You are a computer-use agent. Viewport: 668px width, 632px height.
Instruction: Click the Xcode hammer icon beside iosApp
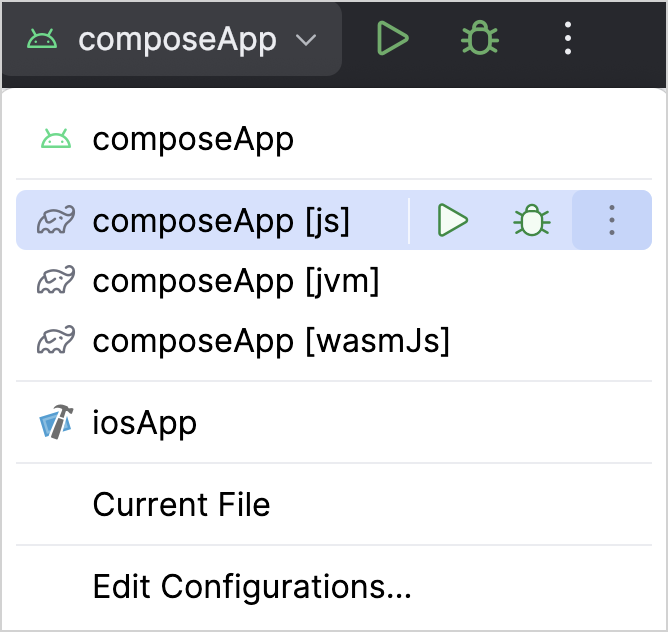[x=56, y=423]
